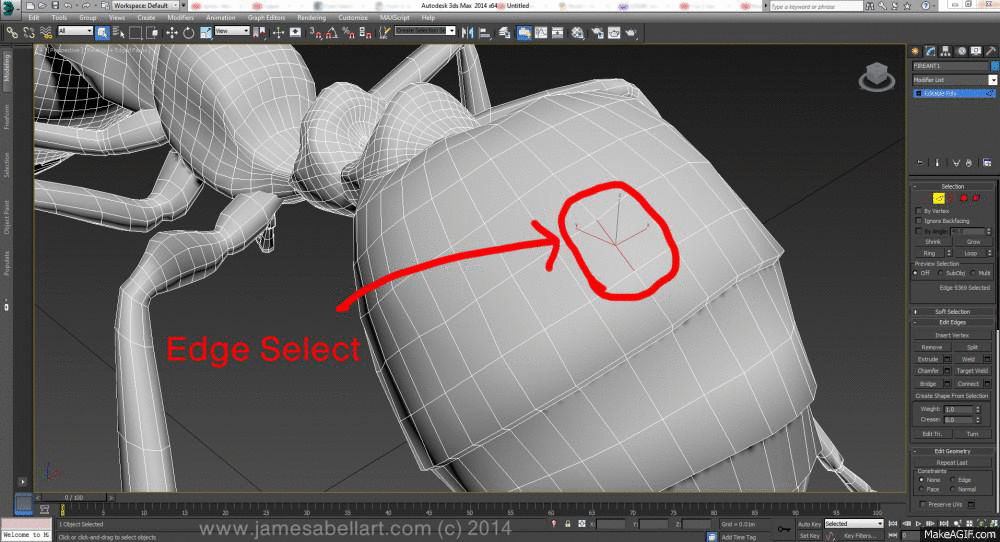This screenshot has width=1000, height=542.
Task: Open the Rendering menu
Action: 311,18
